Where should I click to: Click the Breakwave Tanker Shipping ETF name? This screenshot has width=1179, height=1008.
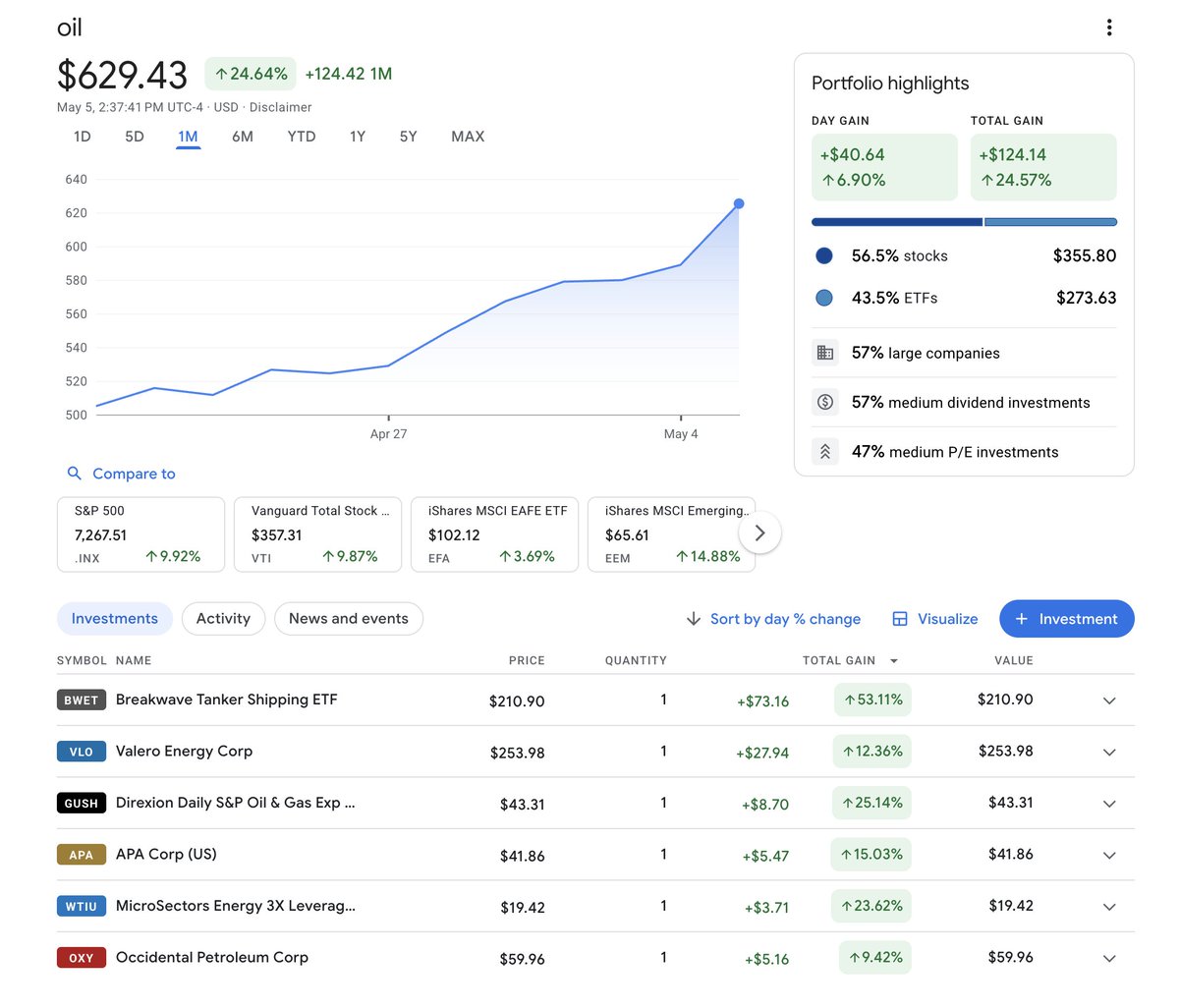(x=227, y=700)
